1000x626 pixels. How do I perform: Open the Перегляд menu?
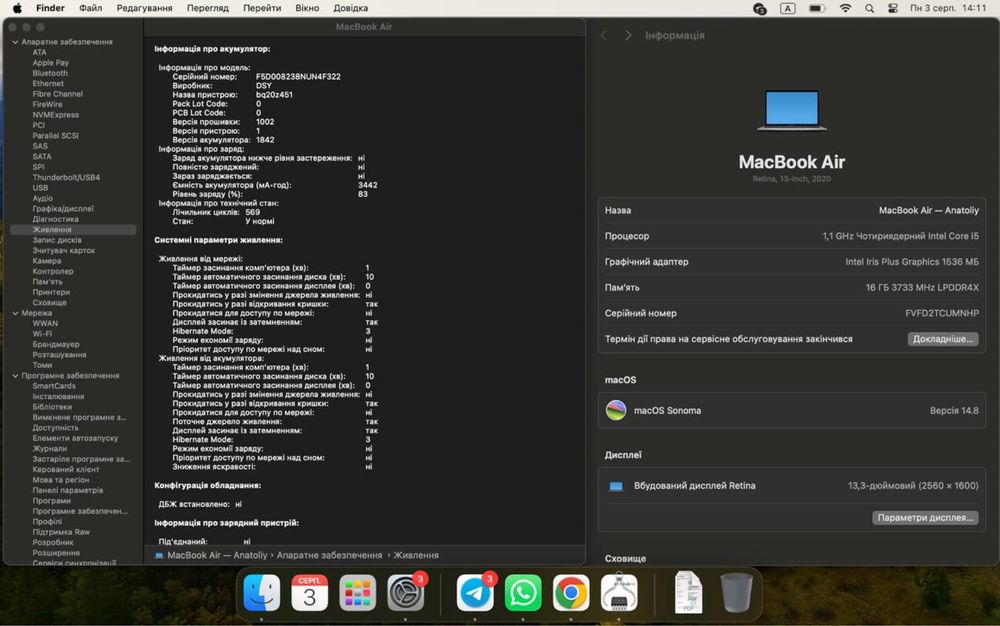click(208, 8)
